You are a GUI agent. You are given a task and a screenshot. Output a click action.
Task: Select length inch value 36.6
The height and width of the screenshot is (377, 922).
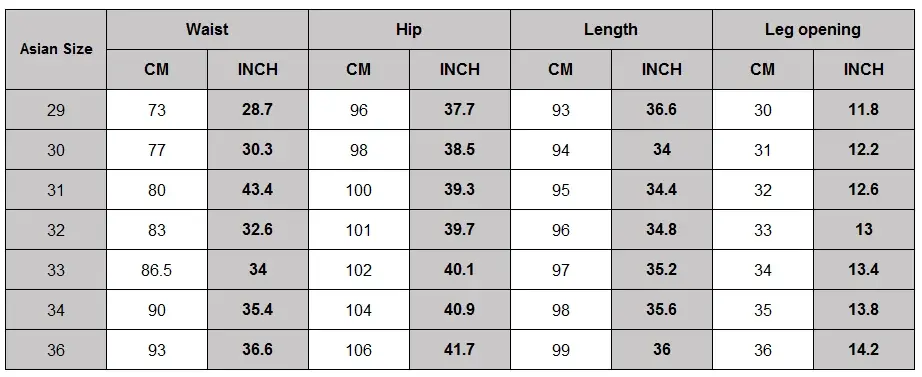point(662,110)
